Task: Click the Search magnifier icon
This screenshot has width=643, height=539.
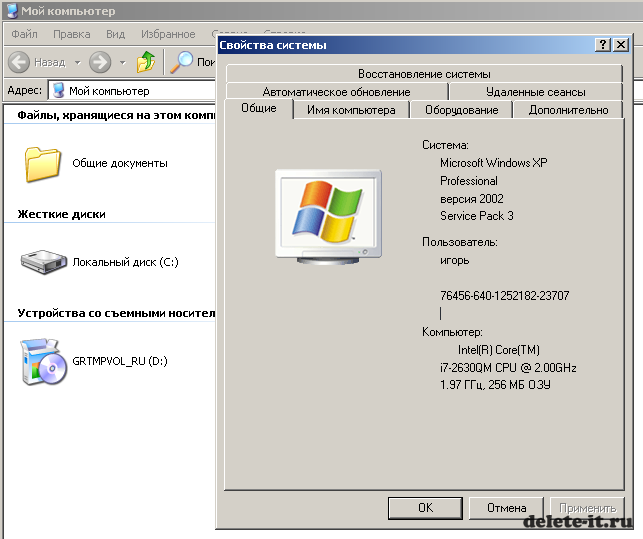Action: click(x=181, y=62)
